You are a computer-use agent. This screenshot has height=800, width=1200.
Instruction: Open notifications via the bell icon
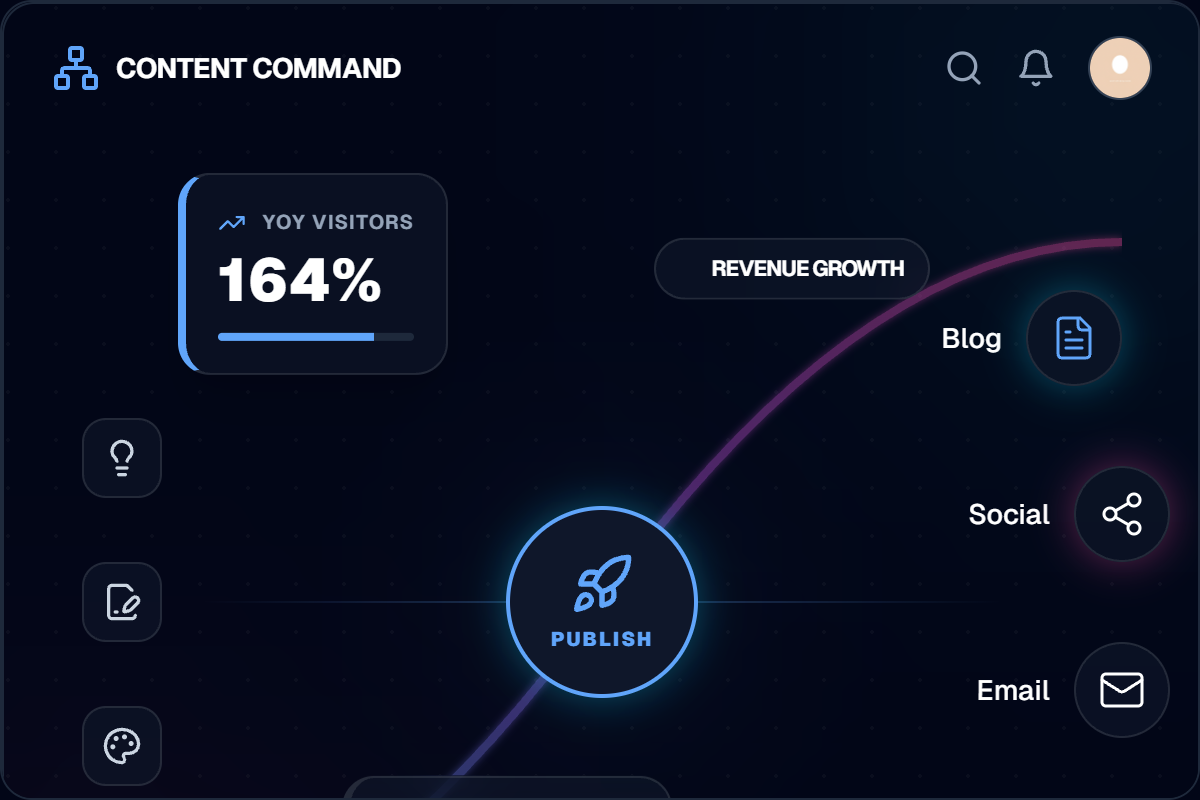coord(1035,68)
